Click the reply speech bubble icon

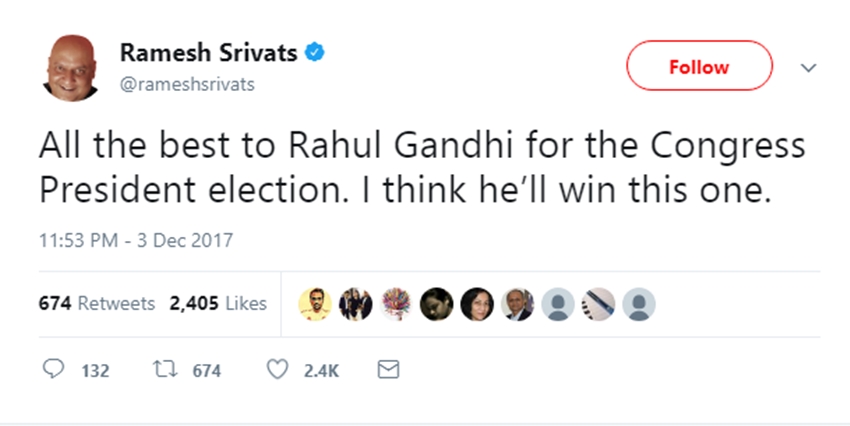pyautogui.click(x=53, y=371)
